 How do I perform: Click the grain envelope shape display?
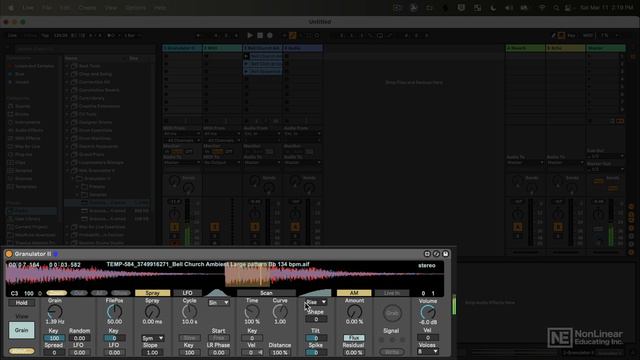coord(315,293)
